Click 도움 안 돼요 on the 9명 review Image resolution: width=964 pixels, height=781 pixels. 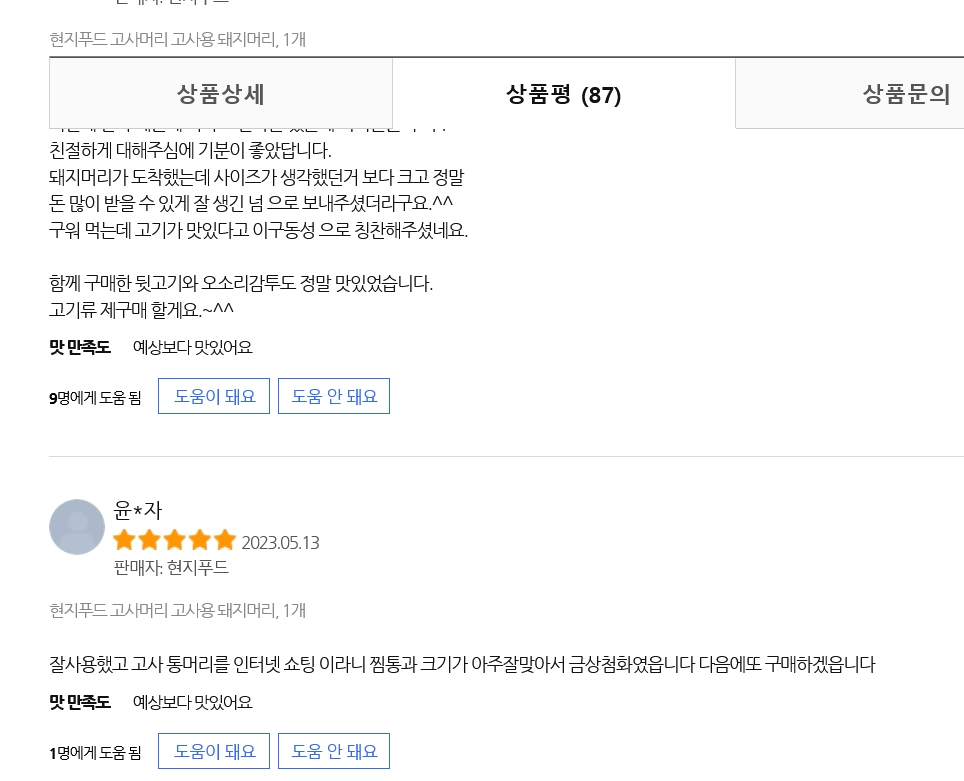(334, 396)
